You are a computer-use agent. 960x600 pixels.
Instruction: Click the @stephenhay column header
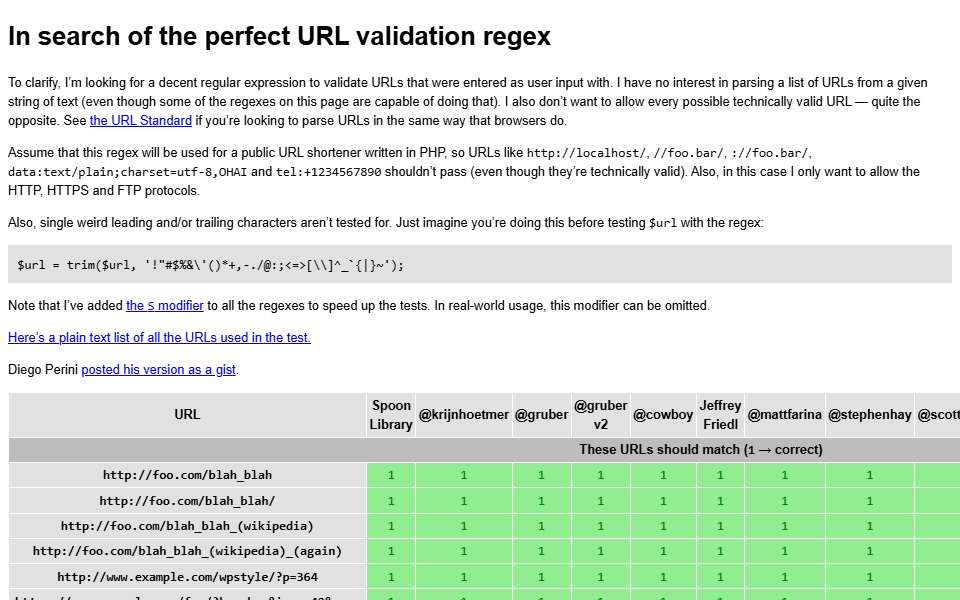tap(869, 415)
